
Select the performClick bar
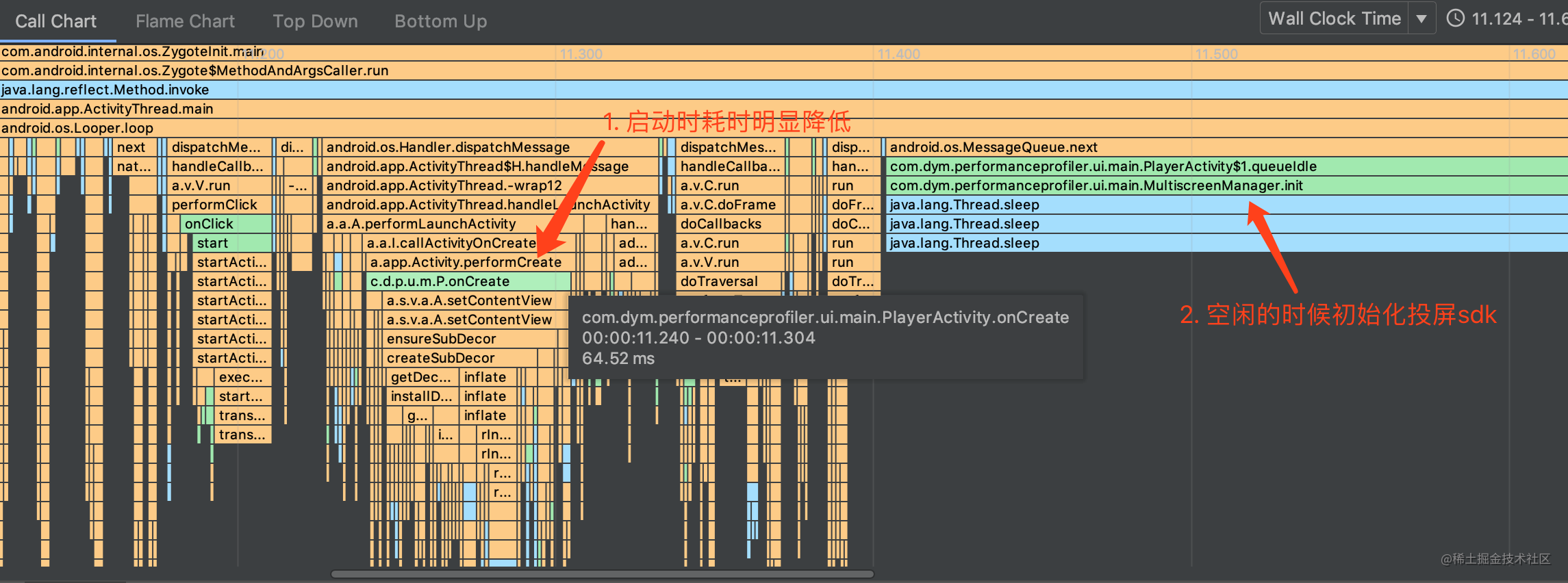point(220,205)
